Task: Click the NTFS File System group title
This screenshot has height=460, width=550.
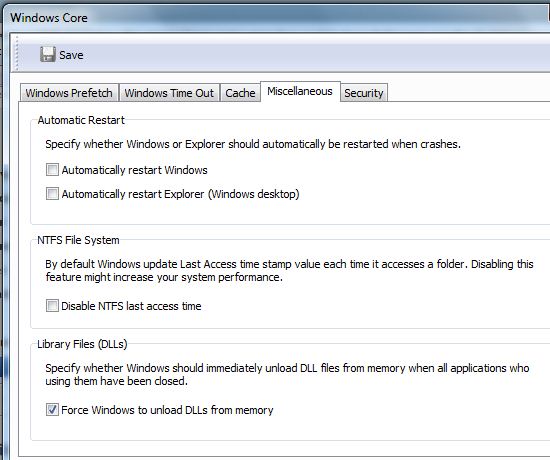Action: click(78, 240)
